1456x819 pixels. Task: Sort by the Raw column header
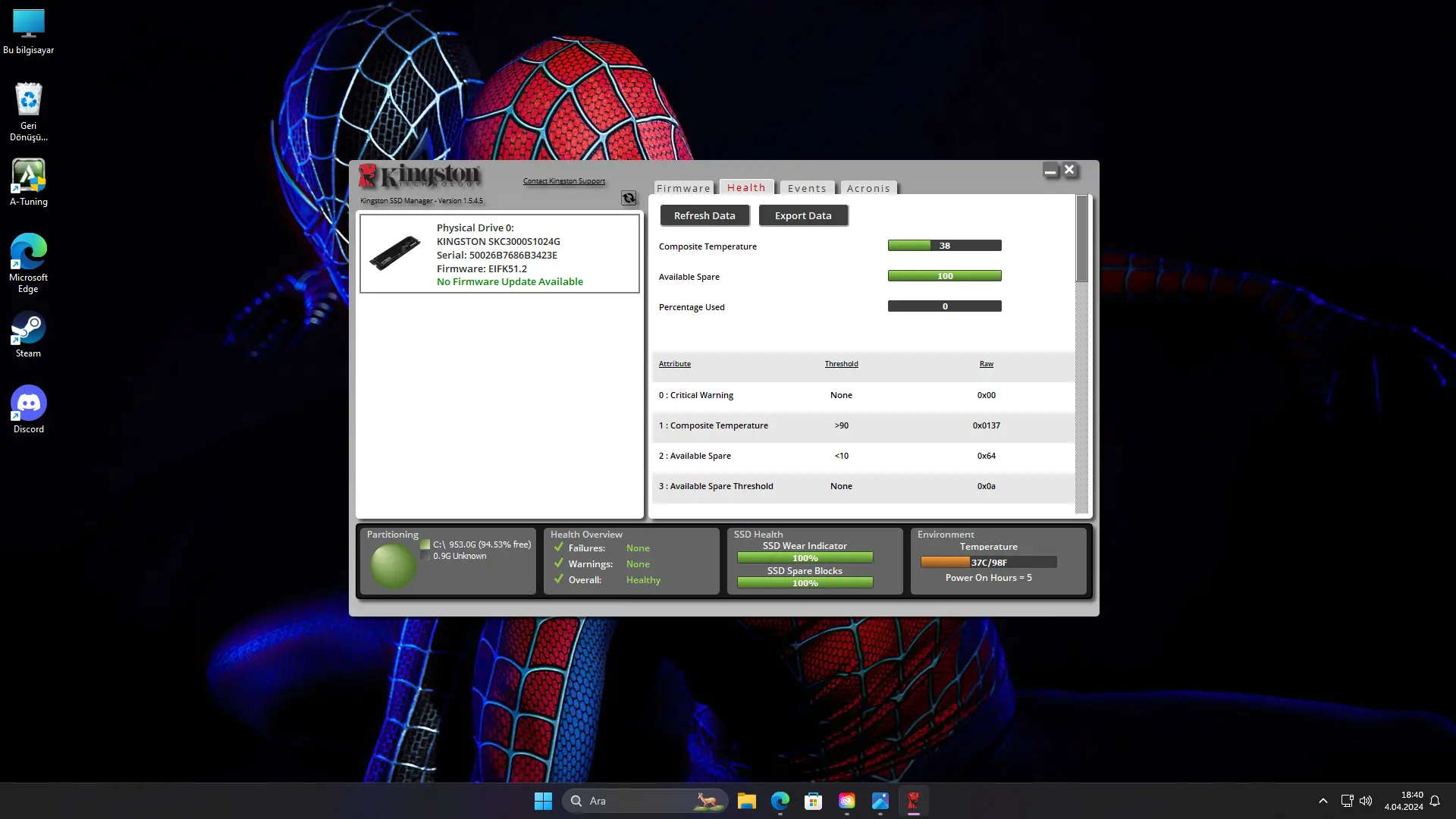point(987,364)
